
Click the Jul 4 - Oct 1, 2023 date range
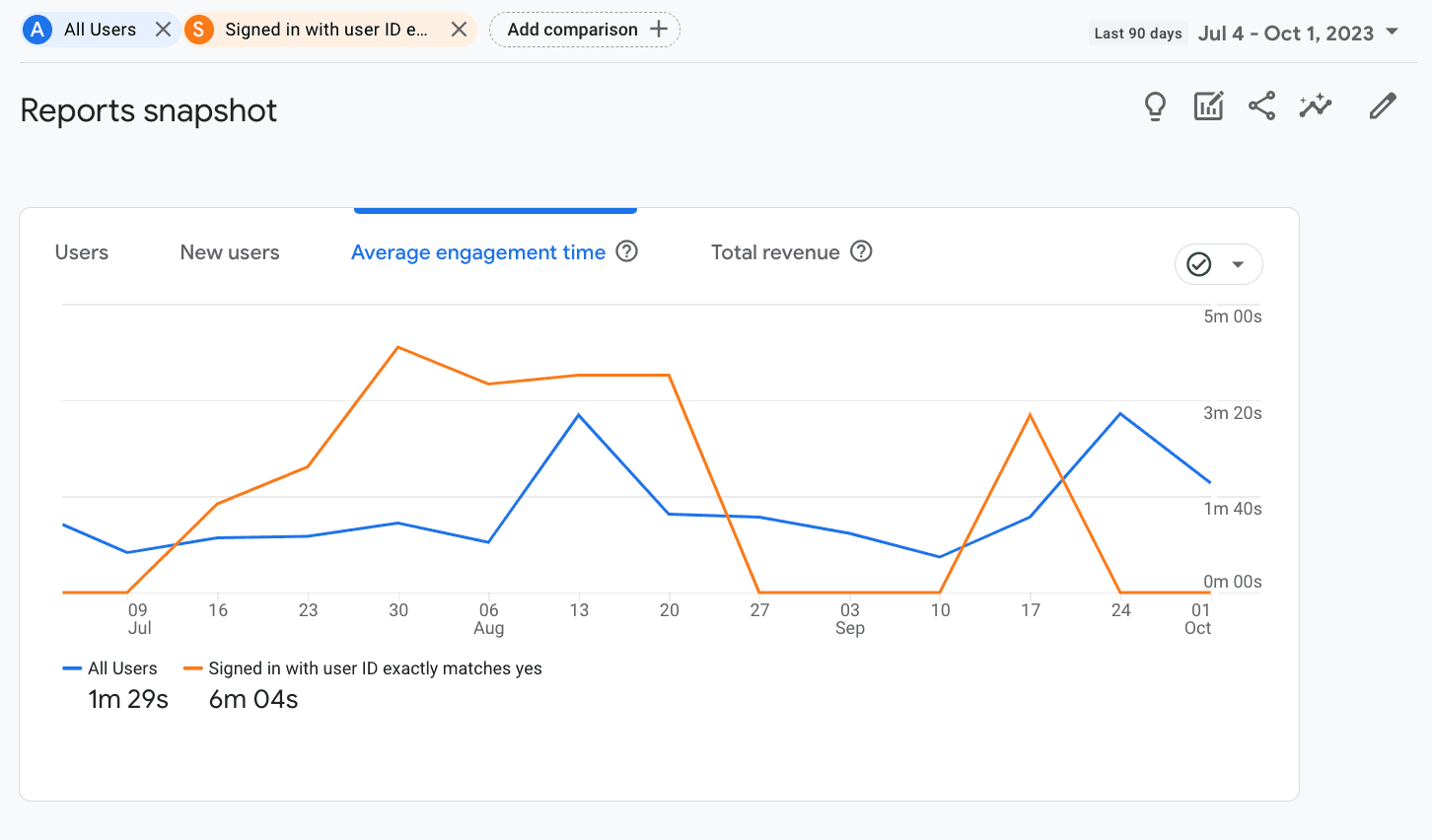tap(1285, 34)
